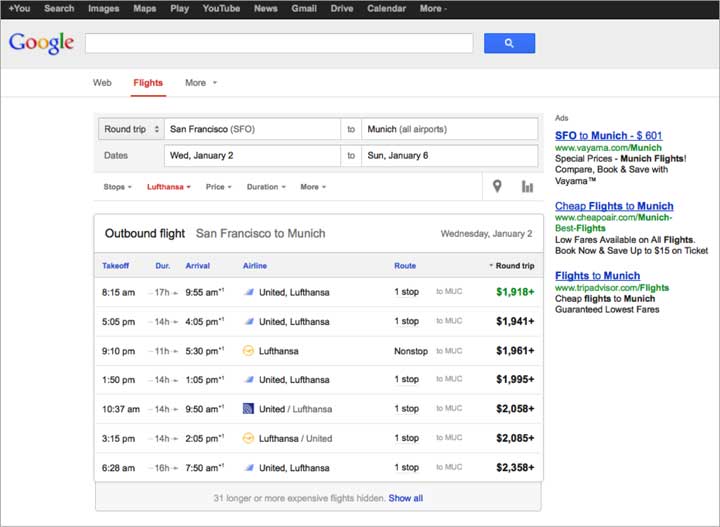Open the Round trip type selector

131,129
